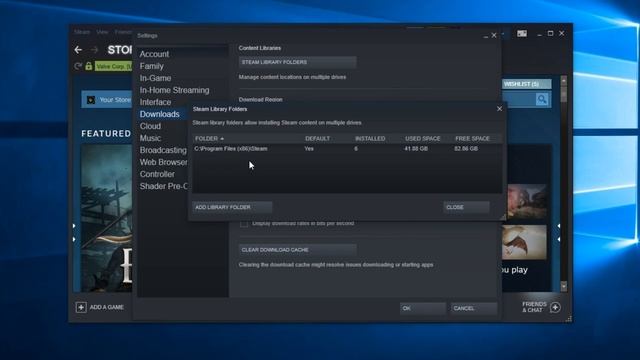
Task: Open the Cloud settings category
Action: click(150, 126)
